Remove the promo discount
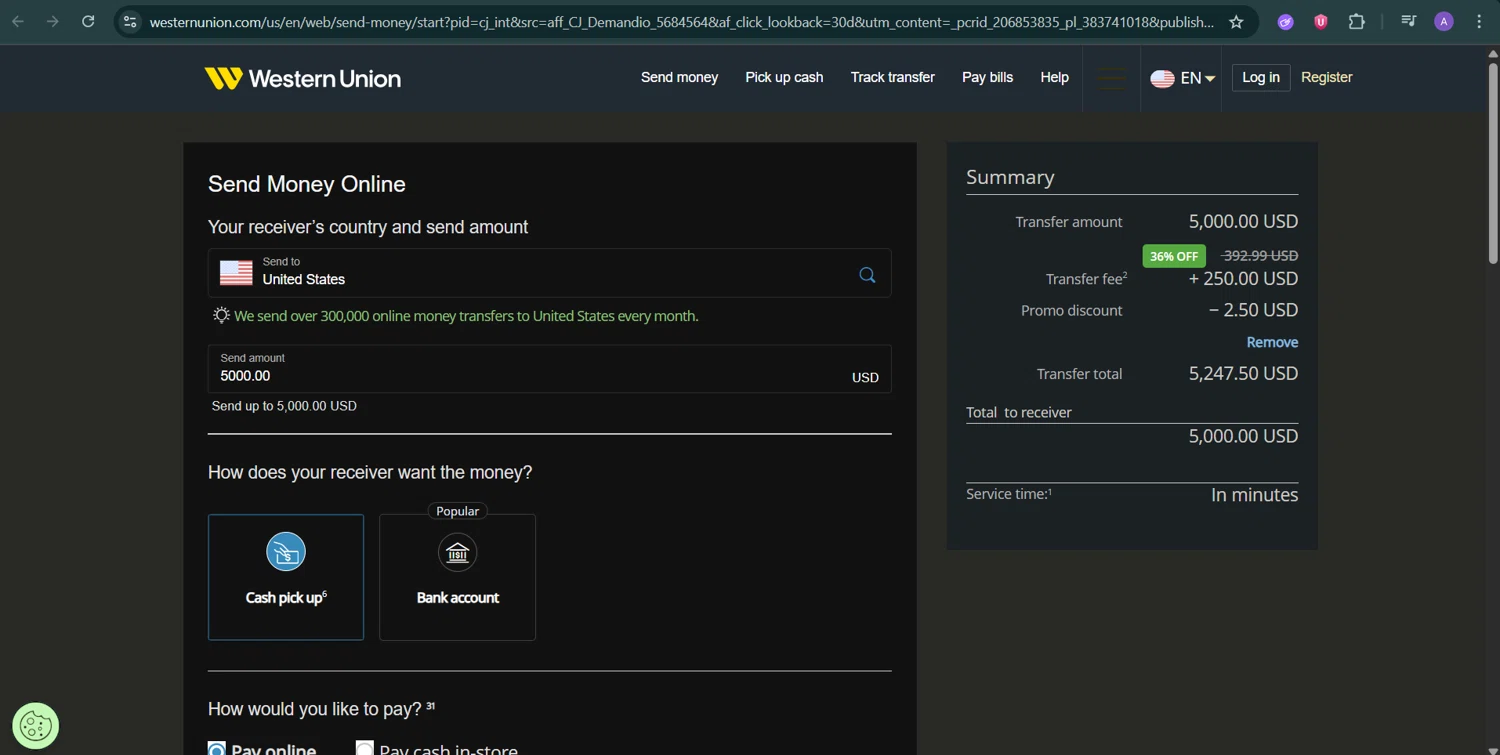 click(1272, 342)
